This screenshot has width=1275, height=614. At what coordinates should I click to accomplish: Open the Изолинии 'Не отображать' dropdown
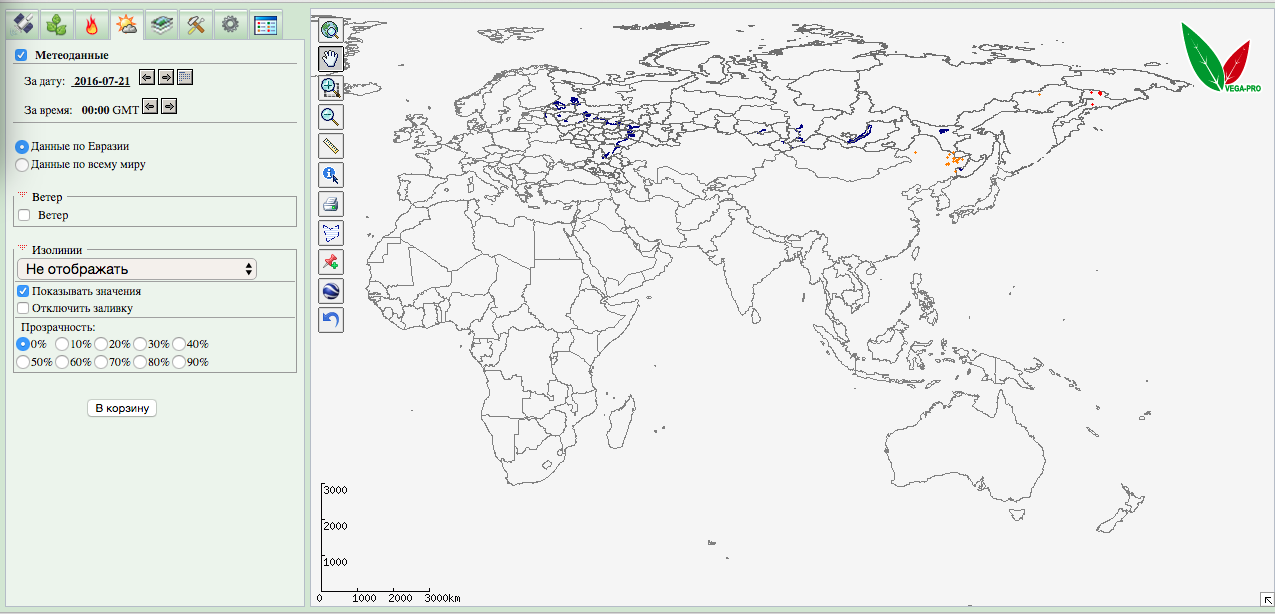137,269
